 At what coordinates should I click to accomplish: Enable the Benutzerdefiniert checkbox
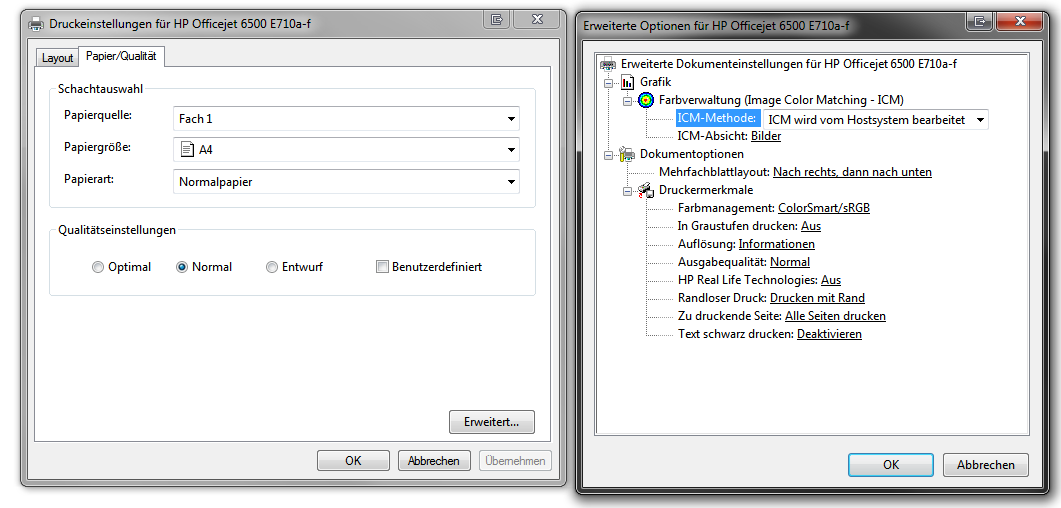tap(382, 267)
